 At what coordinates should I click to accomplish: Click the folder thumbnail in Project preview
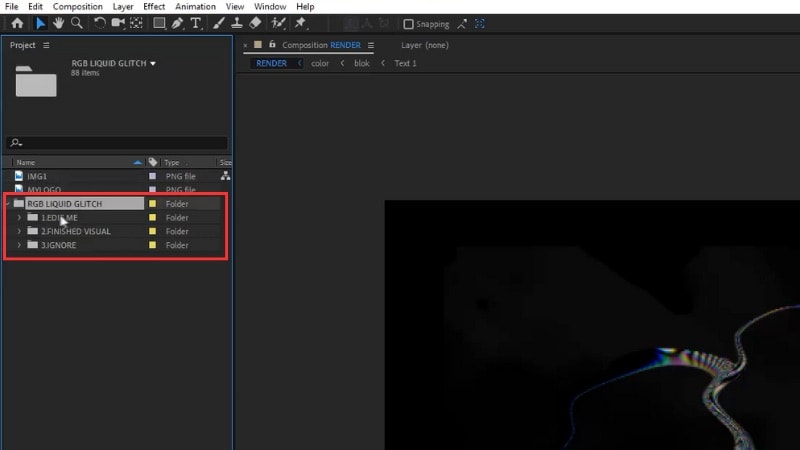click(36, 81)
